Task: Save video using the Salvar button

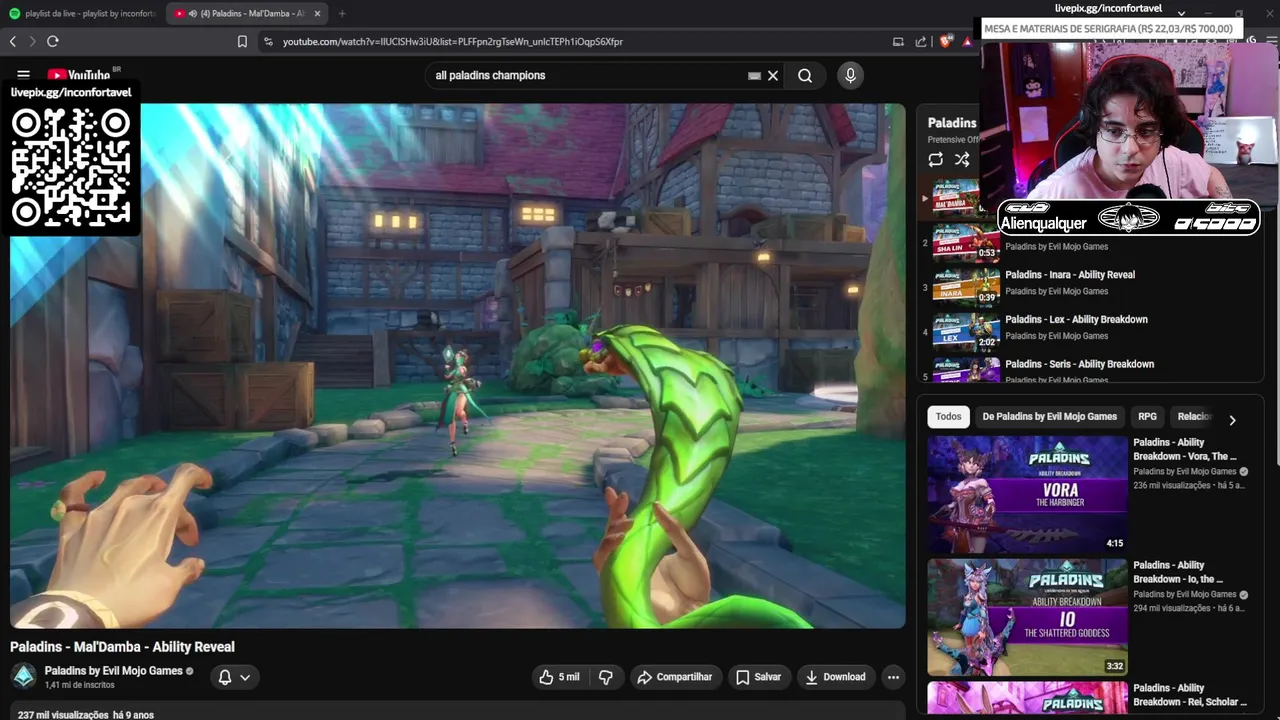Action: click(x=758, y=677)
